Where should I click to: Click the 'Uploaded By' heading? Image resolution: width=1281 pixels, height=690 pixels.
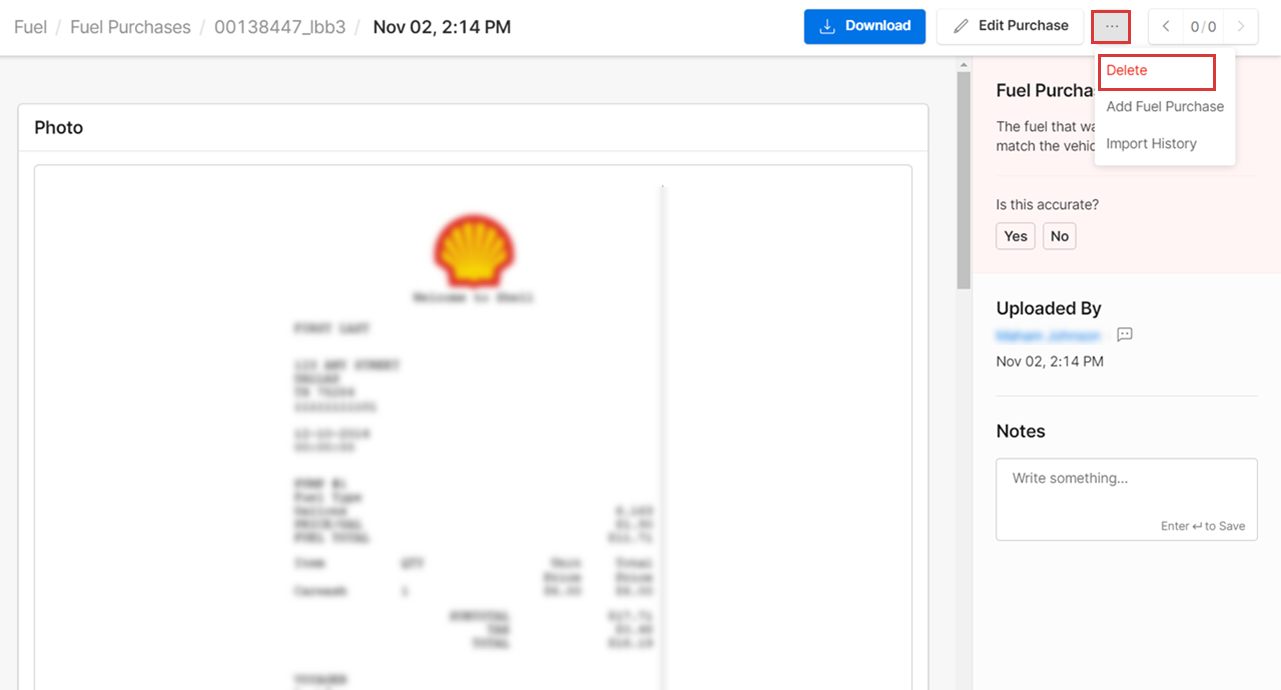click(1048, 308)
